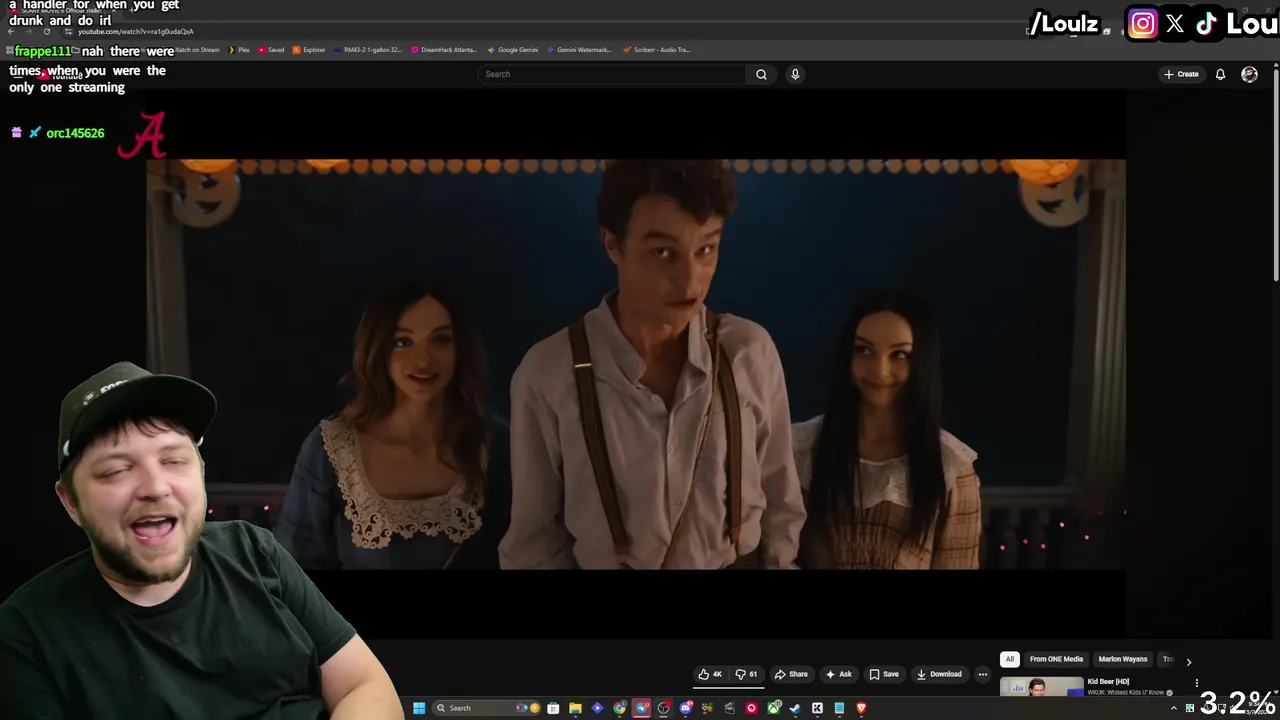The height and width of the screenshot is (720, 1280).
Task: Download the video
Action: tap(939, 674)
